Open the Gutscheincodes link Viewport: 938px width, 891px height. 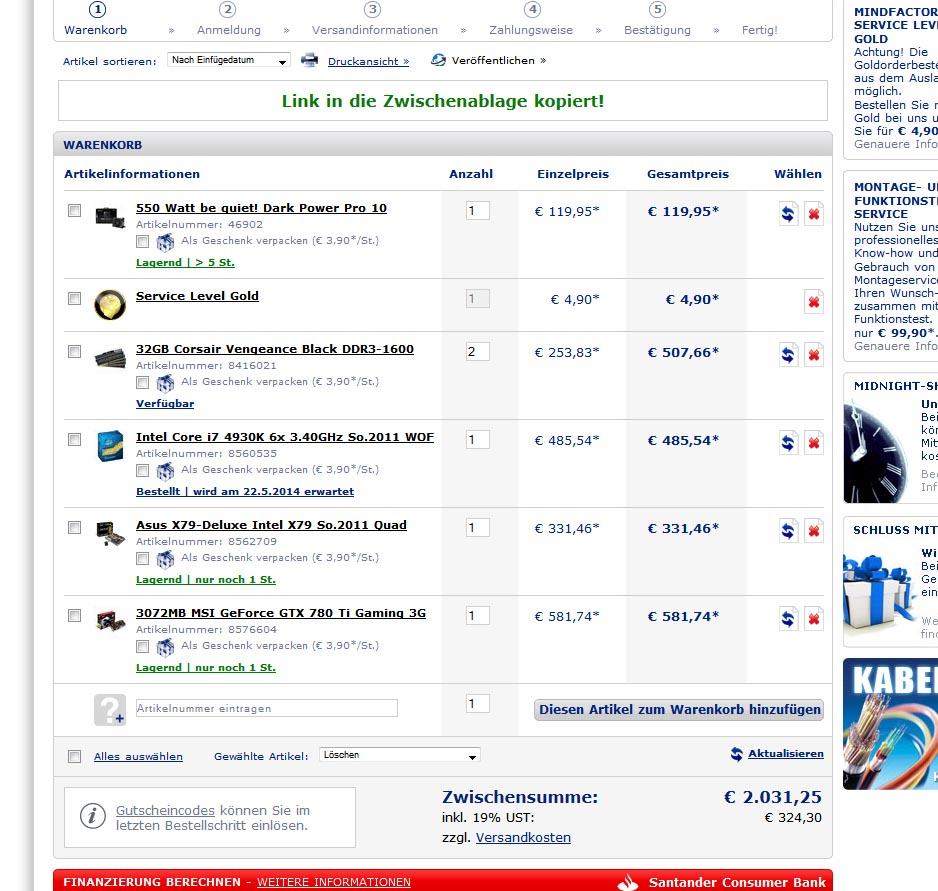pos(165,810)
